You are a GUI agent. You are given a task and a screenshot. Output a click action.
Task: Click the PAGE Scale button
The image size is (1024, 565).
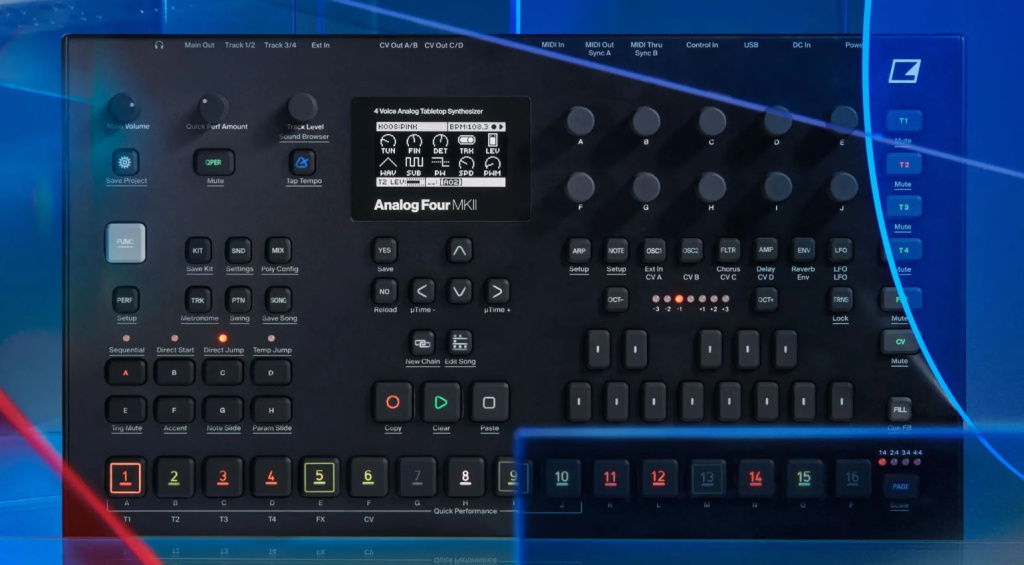pyautogui.click(x=901, y=487)
